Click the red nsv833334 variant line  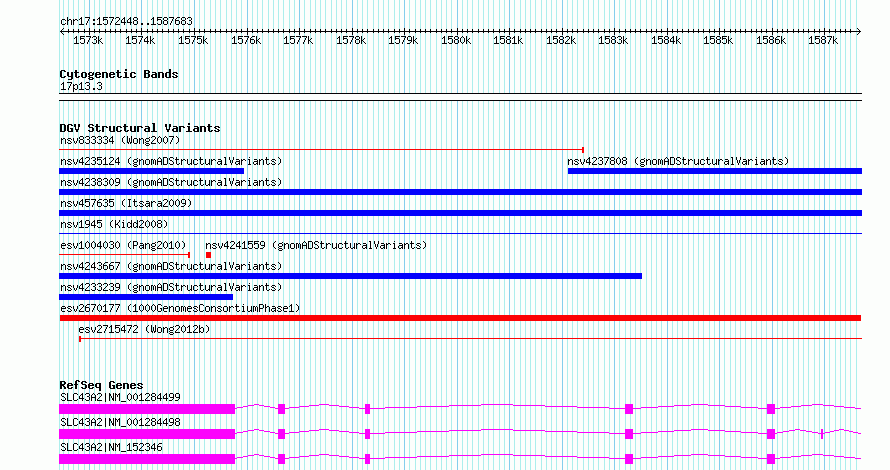click(322, 150)
